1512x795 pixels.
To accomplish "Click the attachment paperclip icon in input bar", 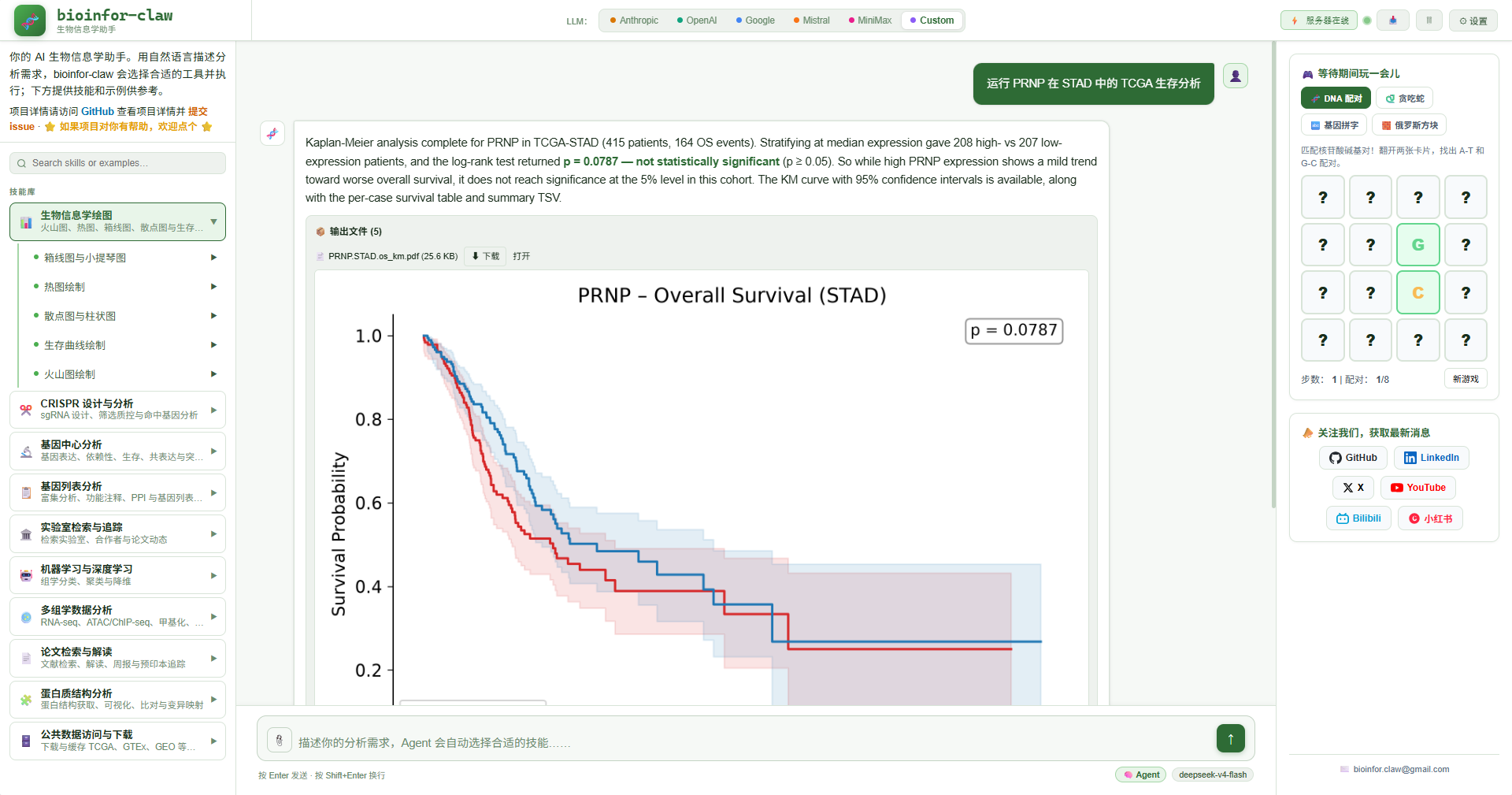I will [280, 741].
